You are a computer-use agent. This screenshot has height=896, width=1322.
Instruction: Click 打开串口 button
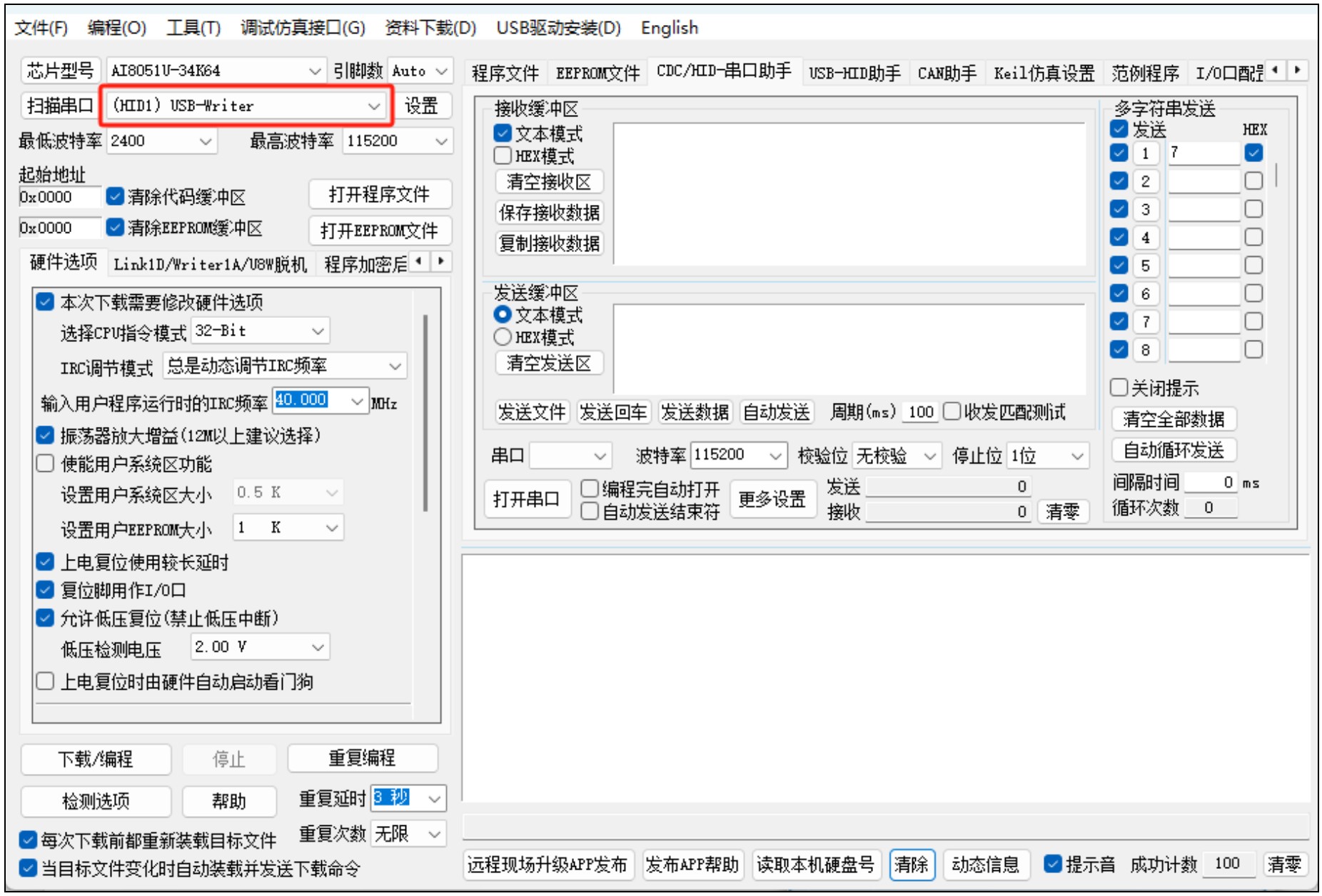(527, 499)
